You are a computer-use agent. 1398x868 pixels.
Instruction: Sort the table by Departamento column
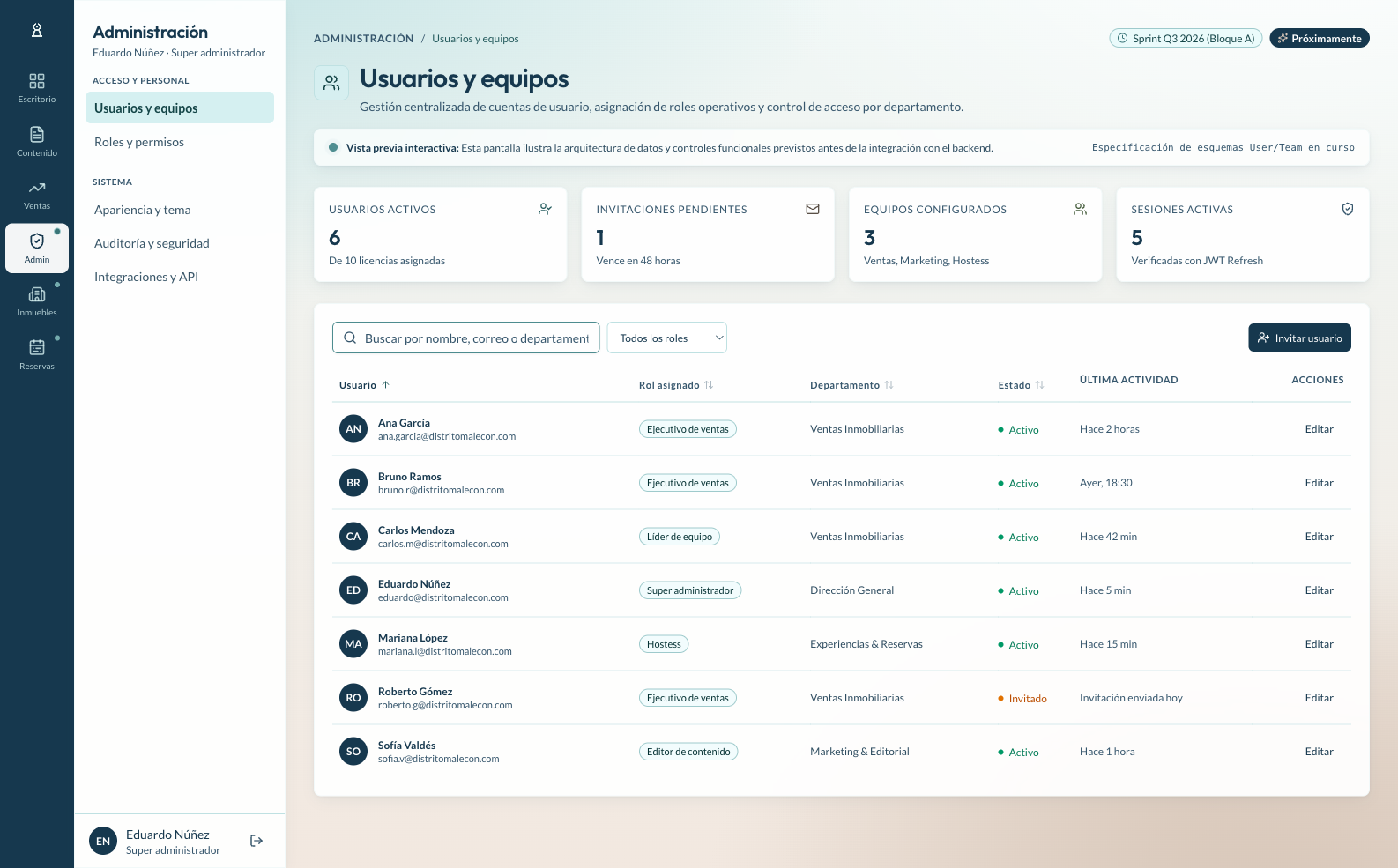851,385
